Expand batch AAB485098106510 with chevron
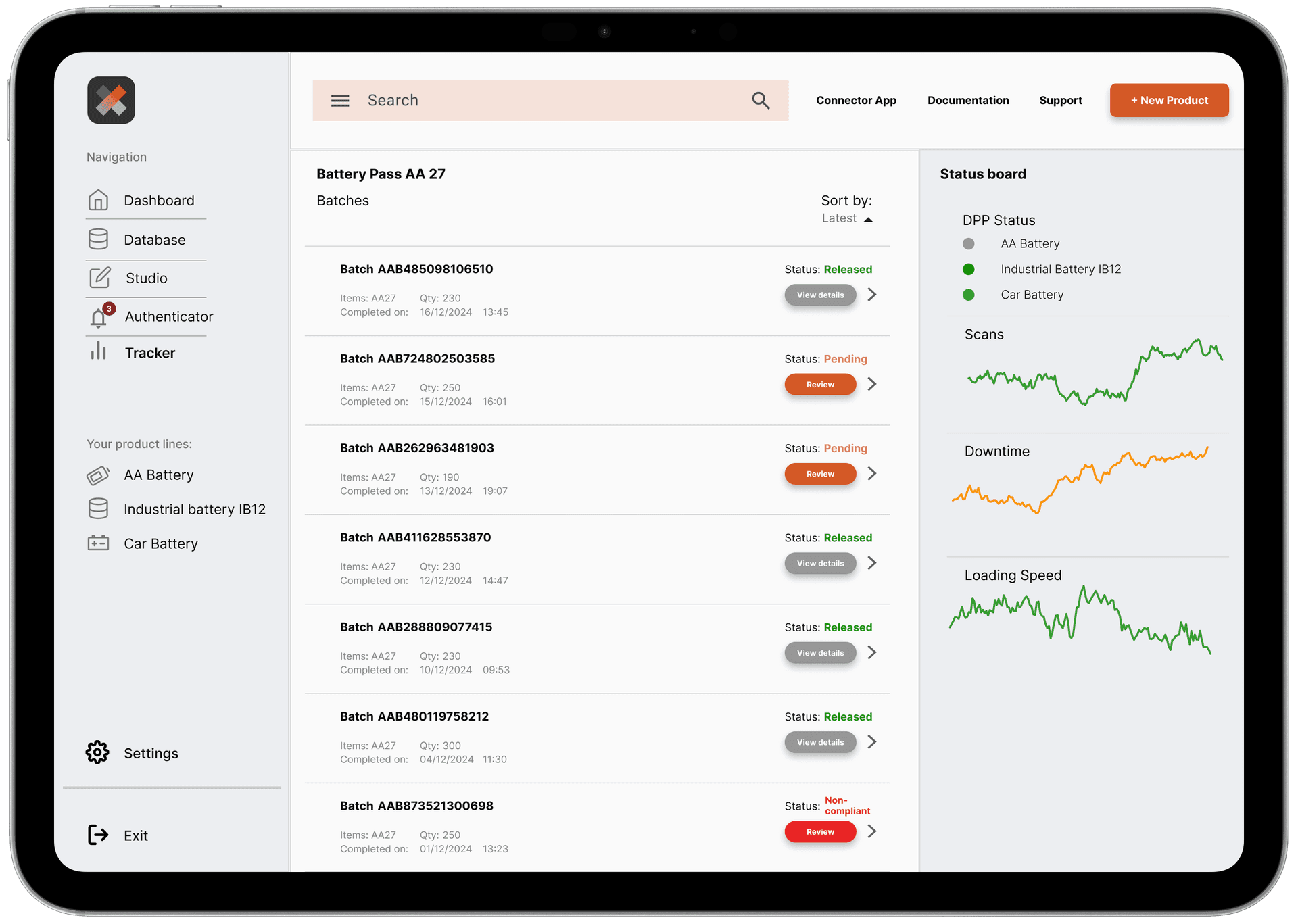Screen dimensions: 1298x924 click(x=872, y=294)
